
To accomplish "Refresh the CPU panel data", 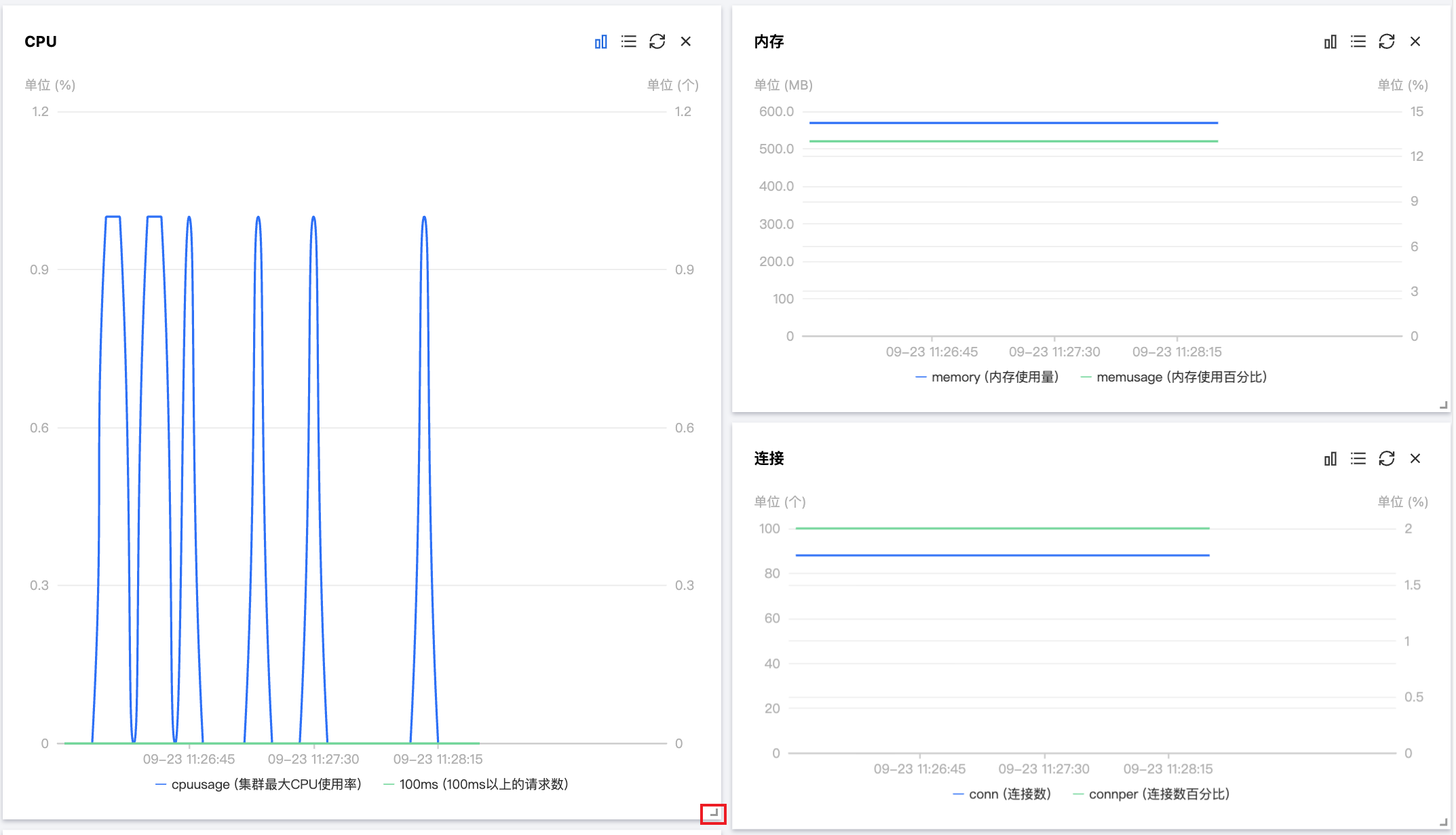I will [x=657, y=42].
